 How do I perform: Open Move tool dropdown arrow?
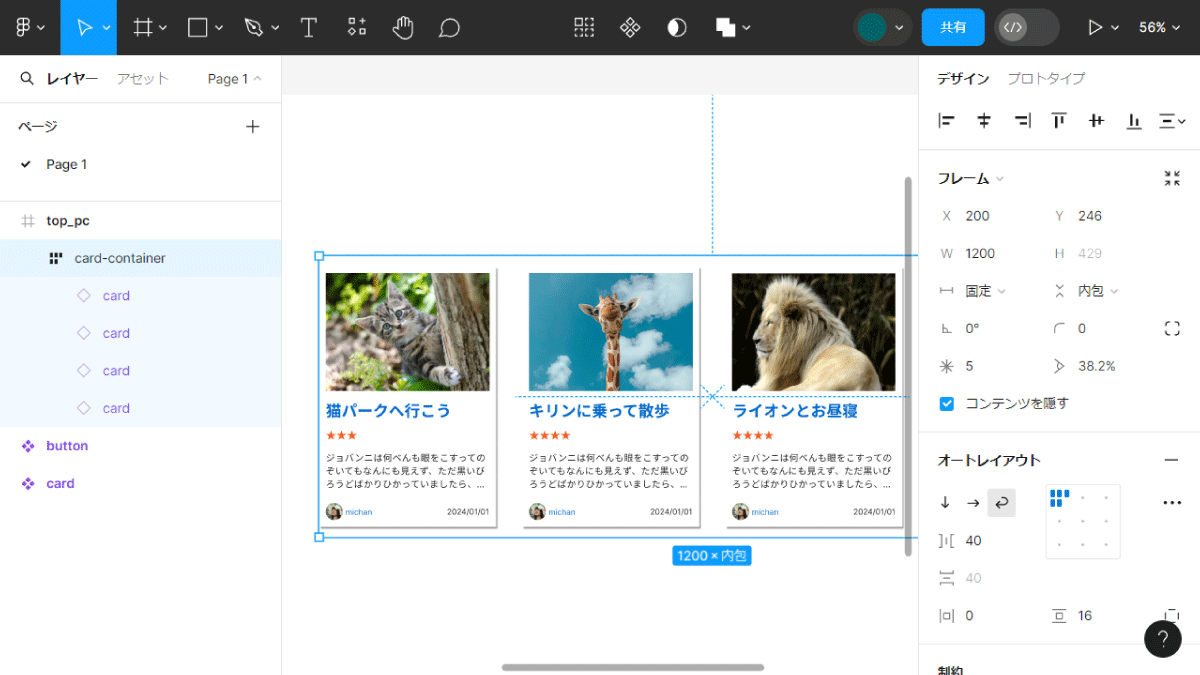click(x=106, y=28)
